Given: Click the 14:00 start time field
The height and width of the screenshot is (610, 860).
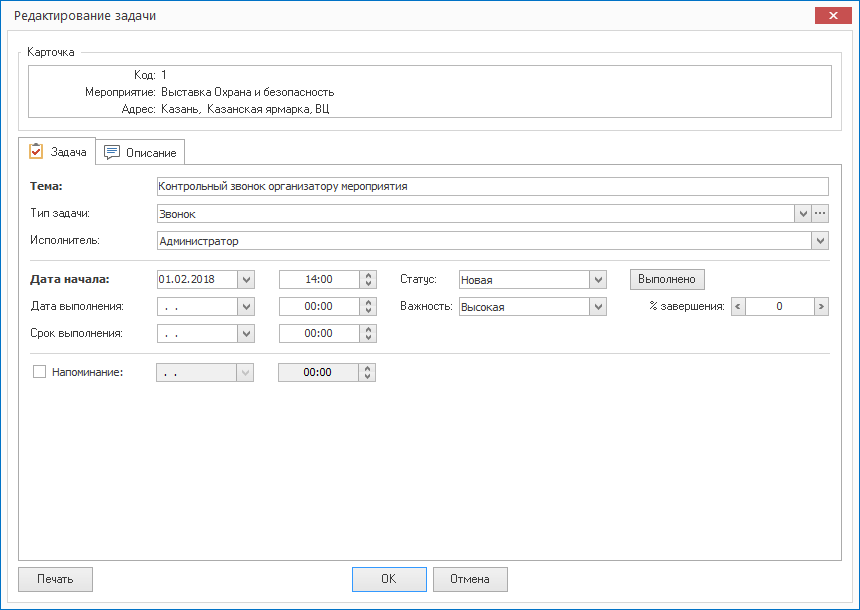Looking at the screenshot, I should pyautogui.click(x=319, y=279).
